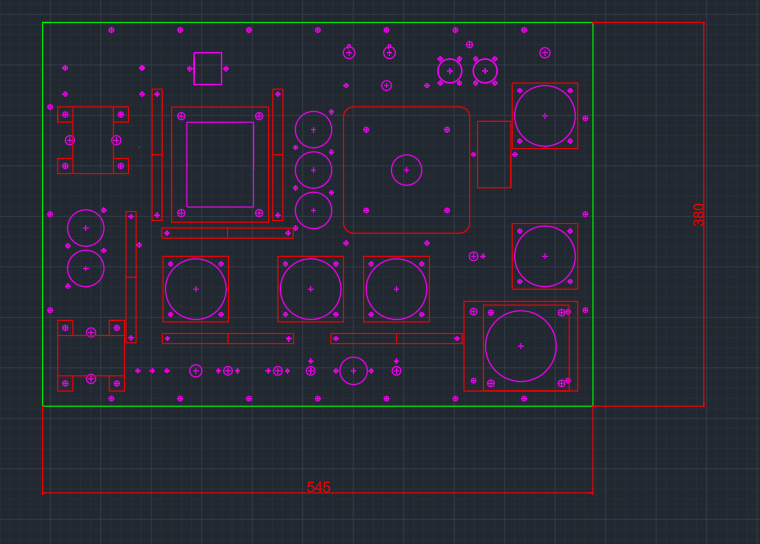Select the lower circle of the left-side pair
The image size is (760, 544).
(85, 268)
